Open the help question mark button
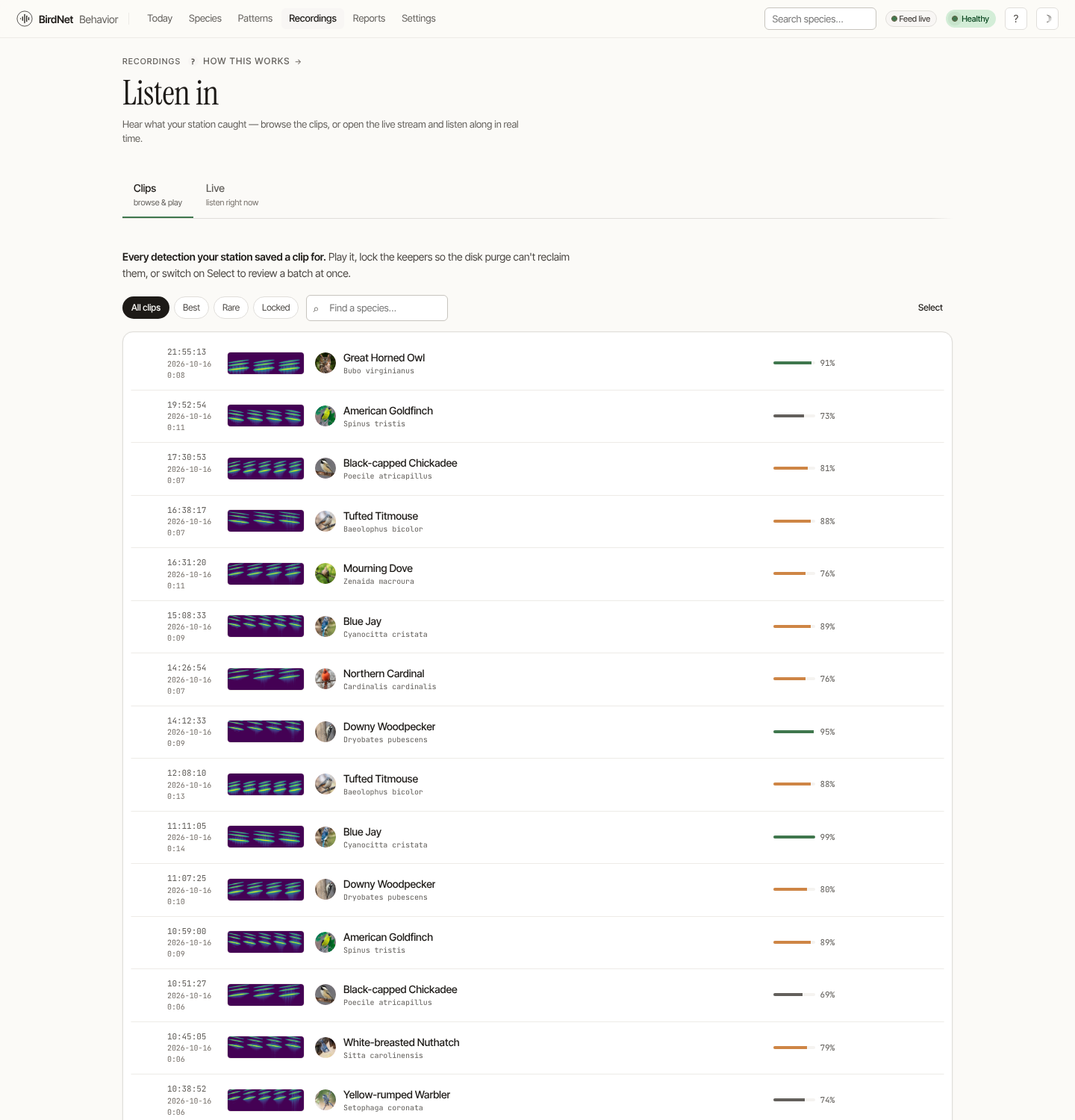The width and height of the screenshot is (1075, 1120). click(x=1016, y=19)
